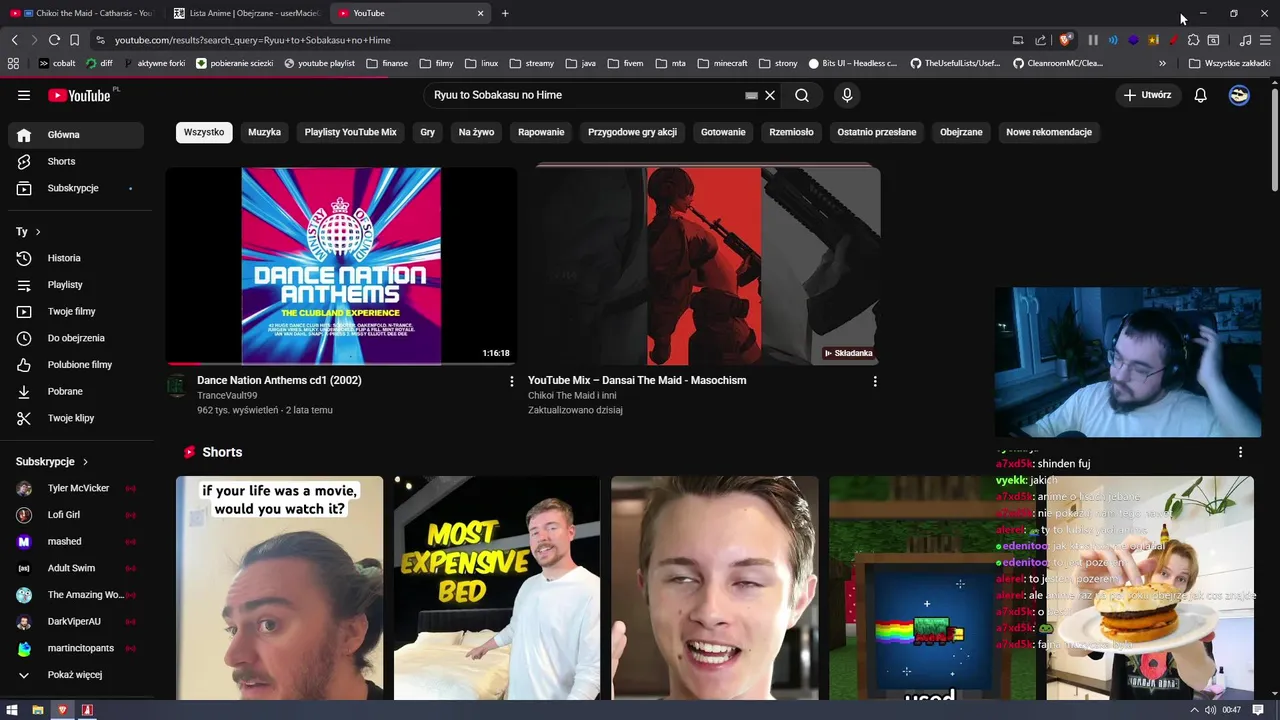Screen dimensions: 1280x720
Task: Switch to Chikoi the Maid Catharsis tab
Action: click(x=80, y=13)
